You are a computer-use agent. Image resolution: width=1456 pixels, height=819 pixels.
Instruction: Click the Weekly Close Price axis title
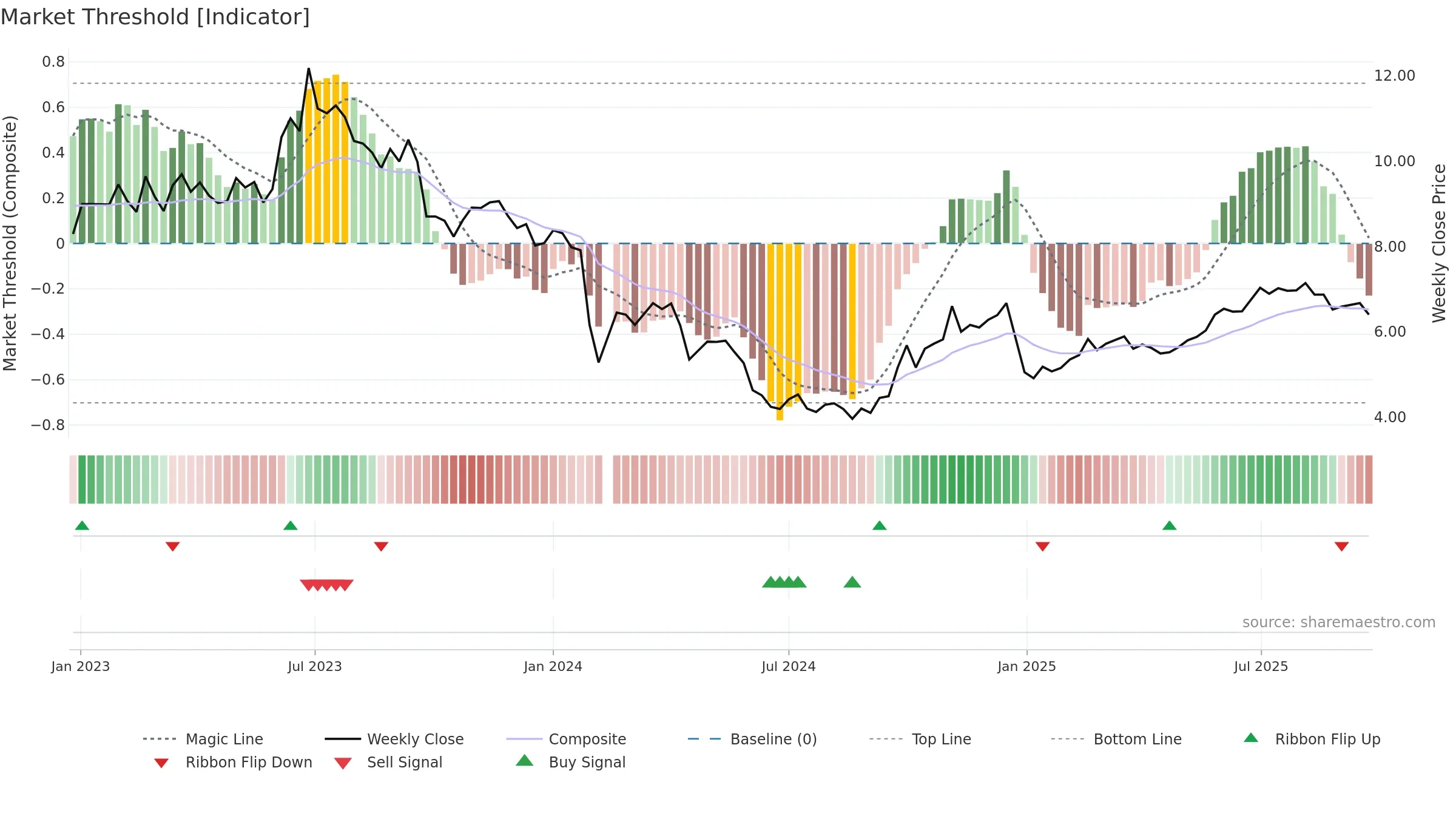1439,243
